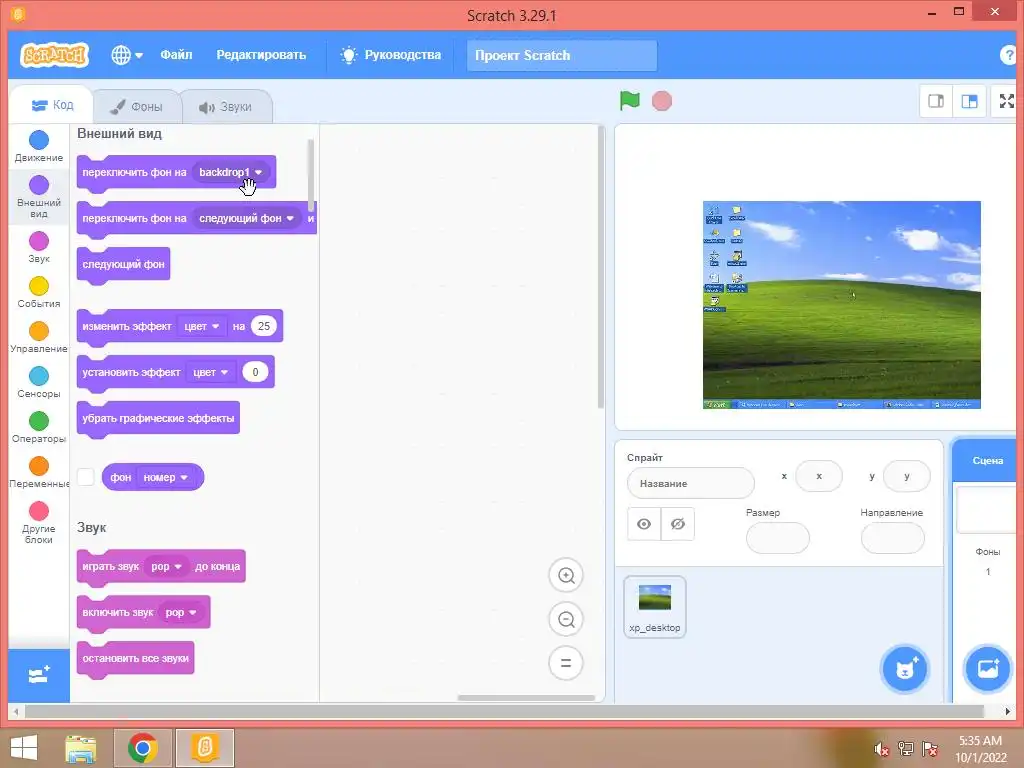Screen dimensions: 1024x768
Task: Enter full screen stage mode
Action: point(1006,101)
